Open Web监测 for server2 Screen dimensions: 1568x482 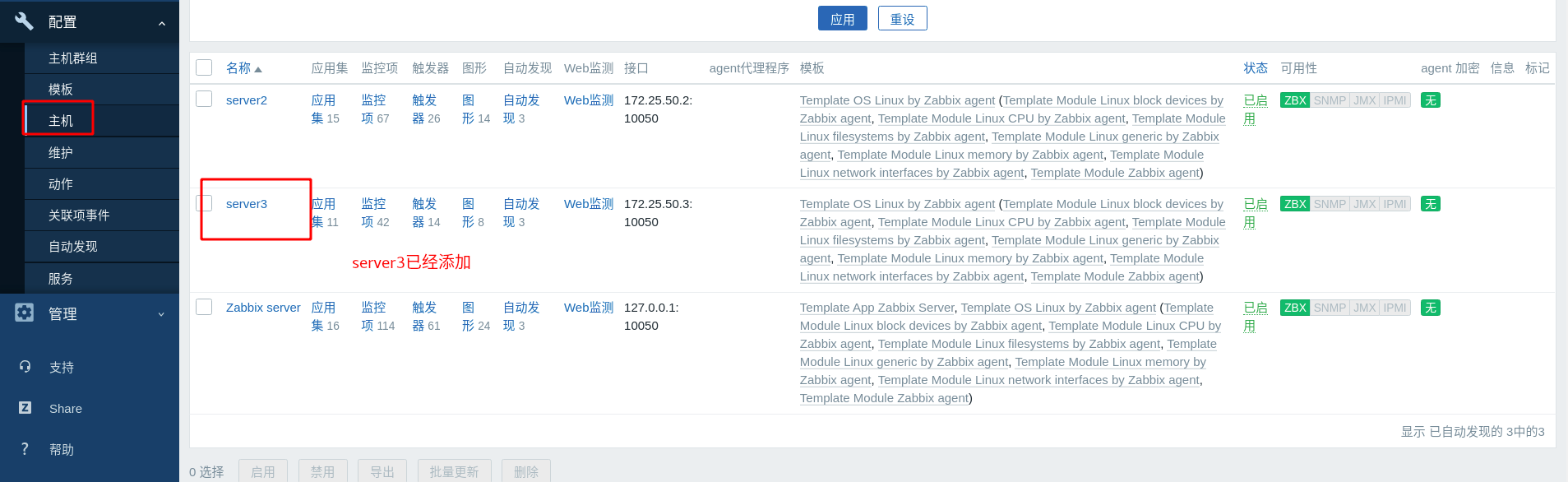[x=589, y=100]
